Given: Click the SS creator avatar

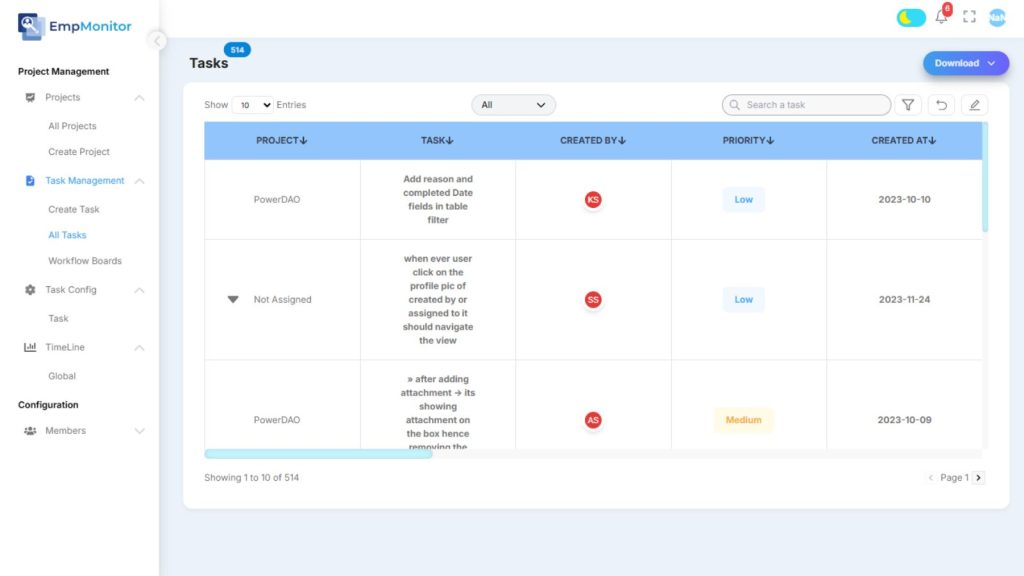Looking at the screenshot, I should click(593, 300).
